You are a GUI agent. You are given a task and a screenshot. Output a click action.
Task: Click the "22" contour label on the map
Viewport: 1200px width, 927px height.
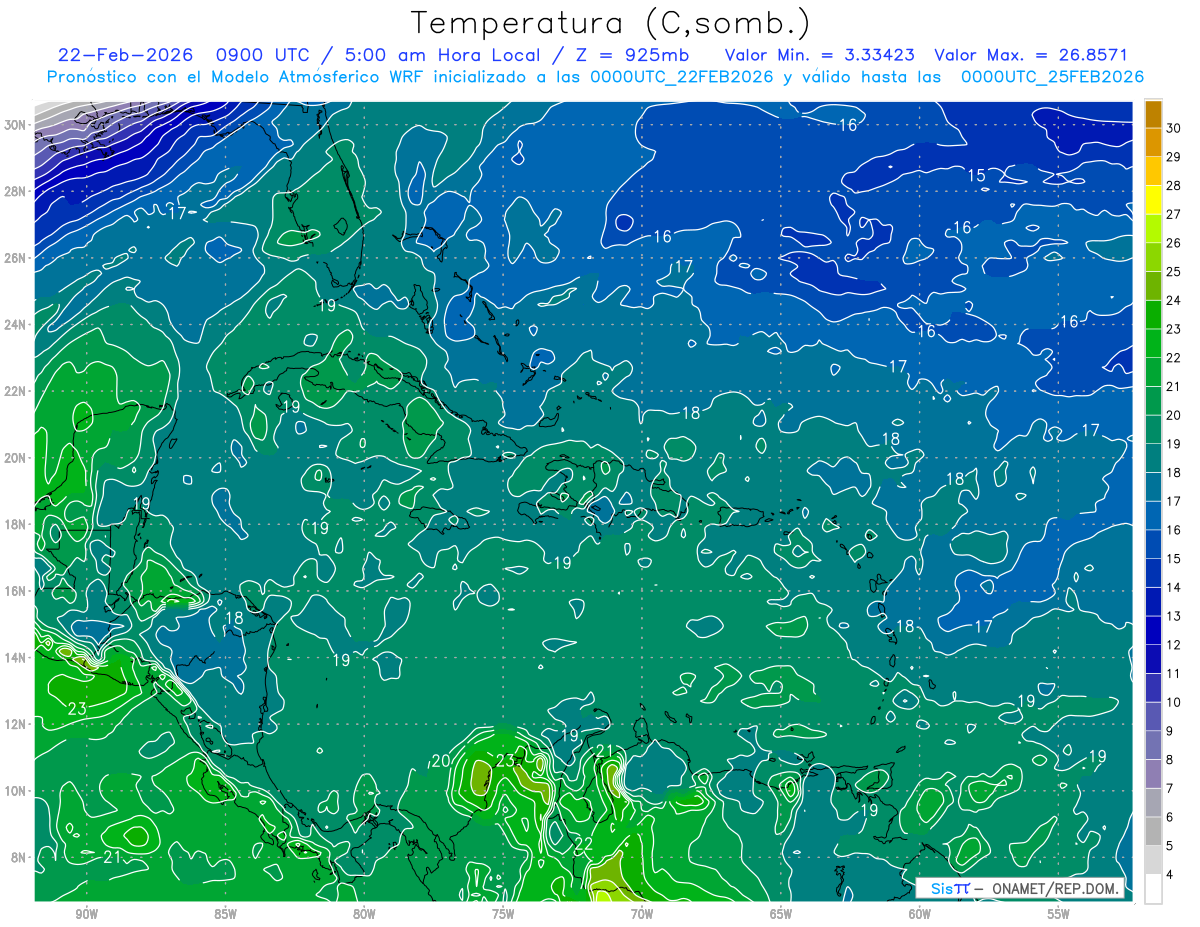(x=583, y=845)
